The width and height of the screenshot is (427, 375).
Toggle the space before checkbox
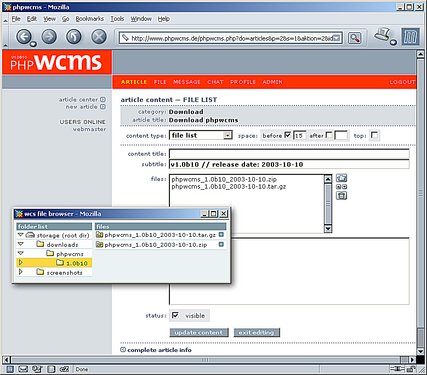(288, 135)
